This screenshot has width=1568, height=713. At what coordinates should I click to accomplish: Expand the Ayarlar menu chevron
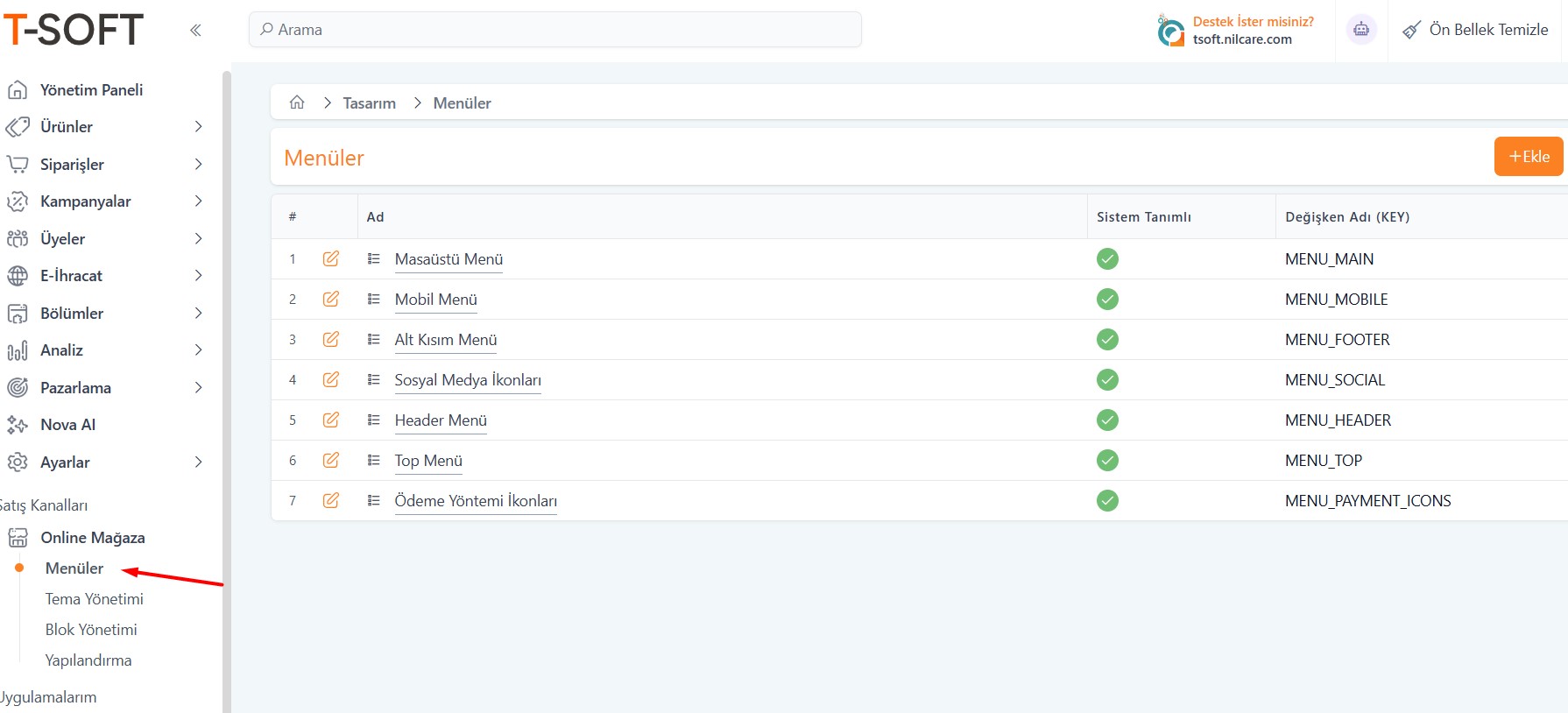198,462
